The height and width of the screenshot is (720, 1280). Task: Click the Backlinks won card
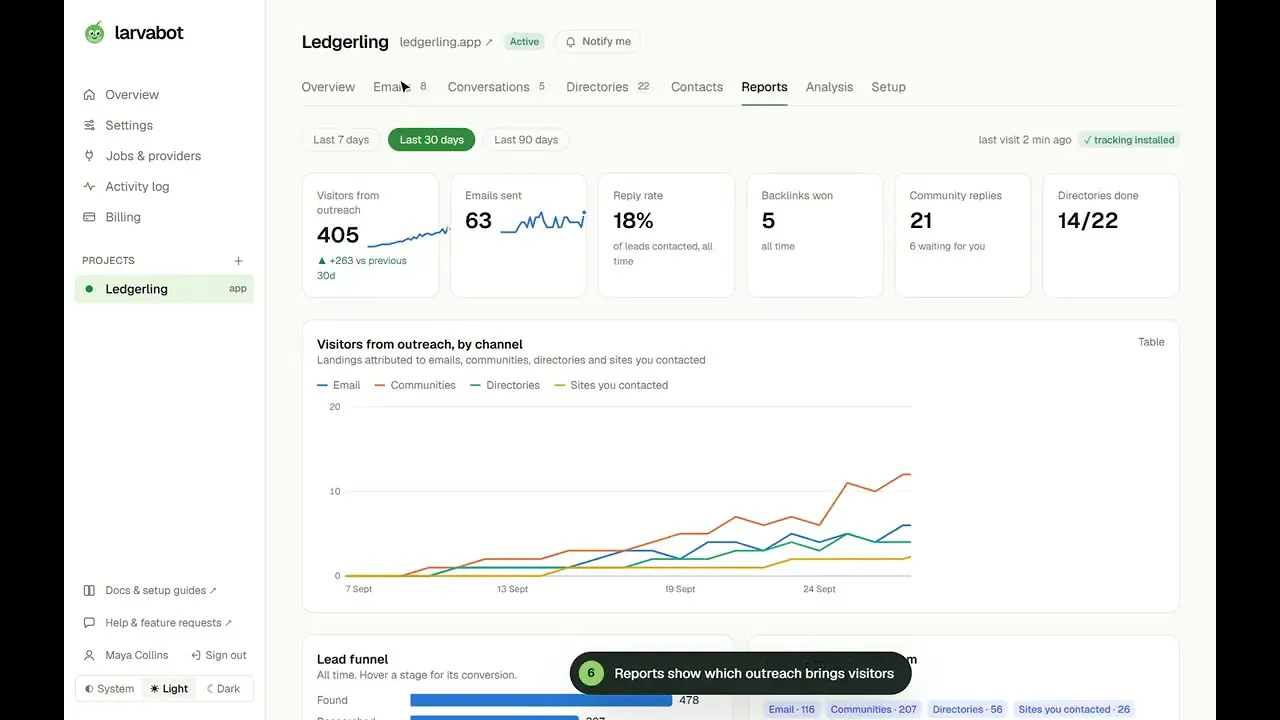coord(814,236)
